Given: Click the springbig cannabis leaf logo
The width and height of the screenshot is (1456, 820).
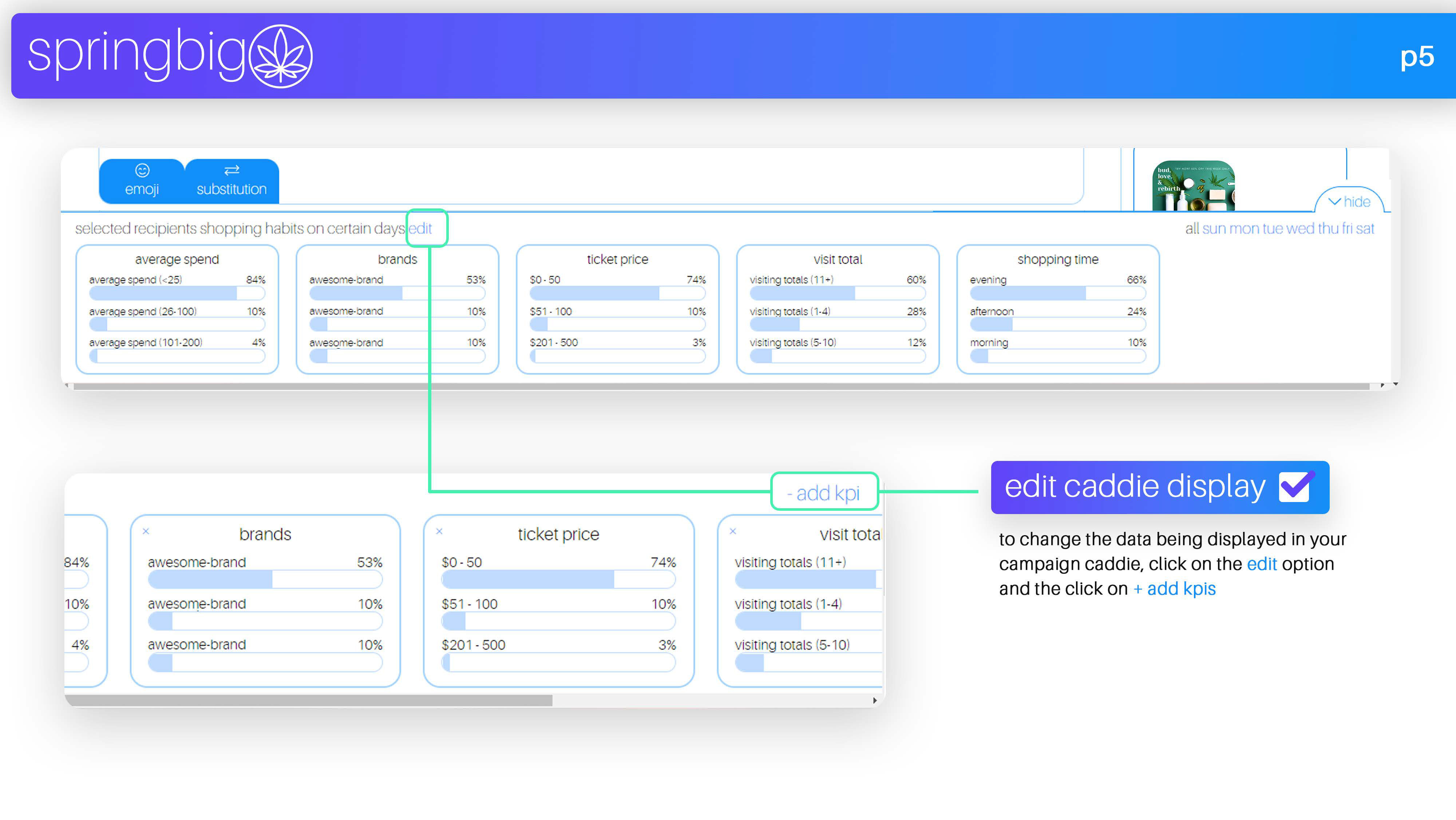Looking at the screenshot, I should [281, 56].
